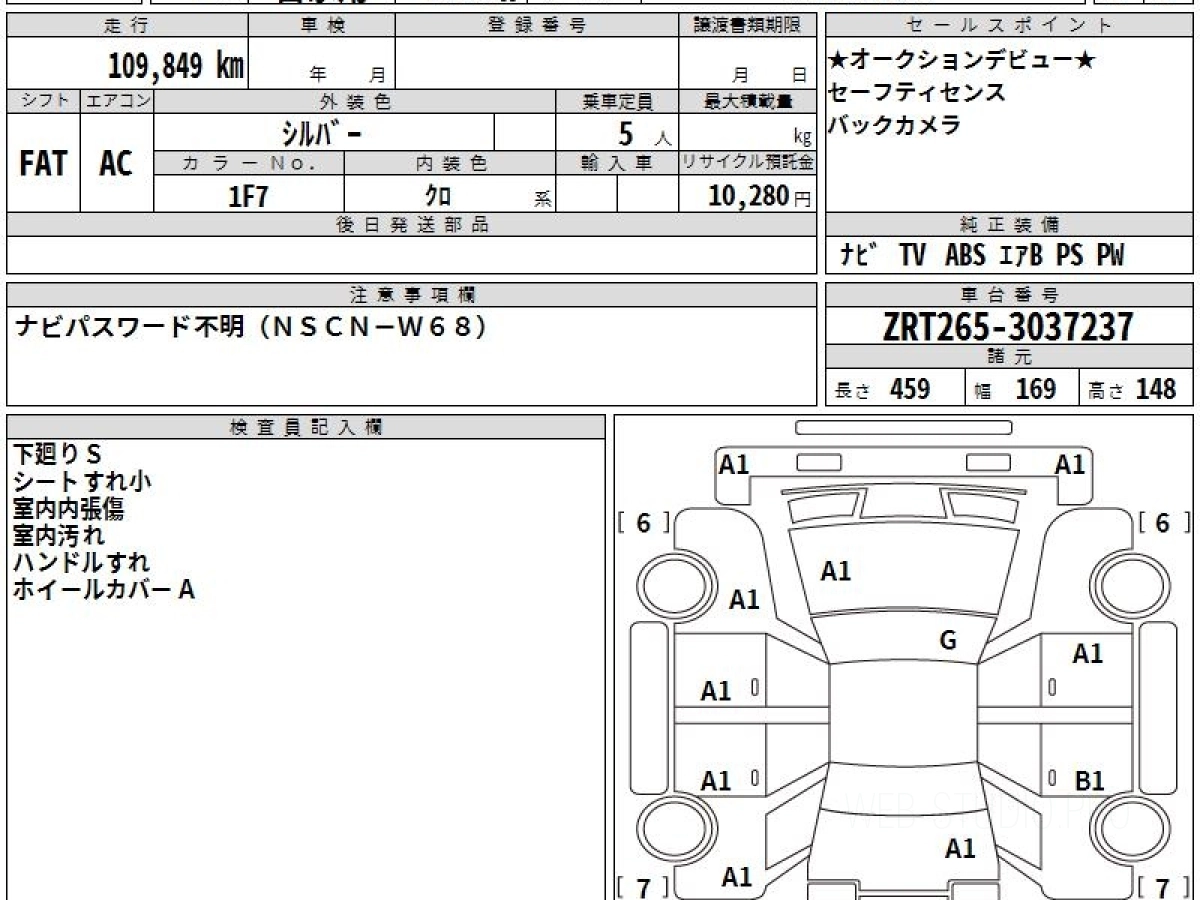Select the height value 高さ 148

click(1133, 389)
